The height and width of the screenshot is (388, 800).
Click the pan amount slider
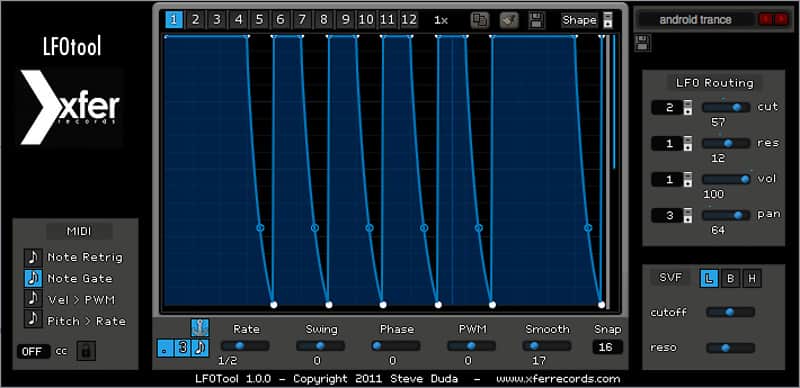(x=727, y=215)
